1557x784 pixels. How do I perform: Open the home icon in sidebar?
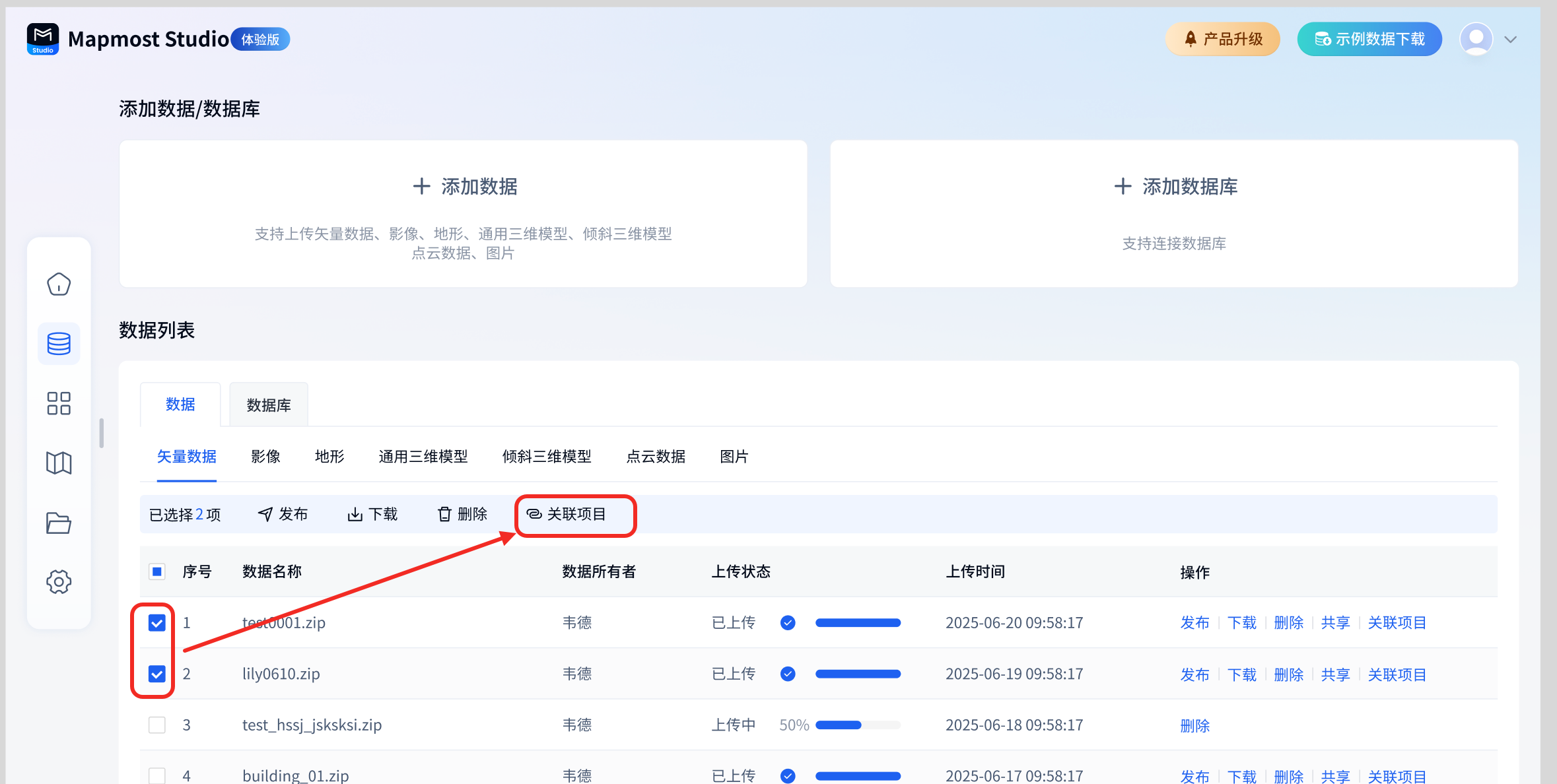click(x=59, y=284)
